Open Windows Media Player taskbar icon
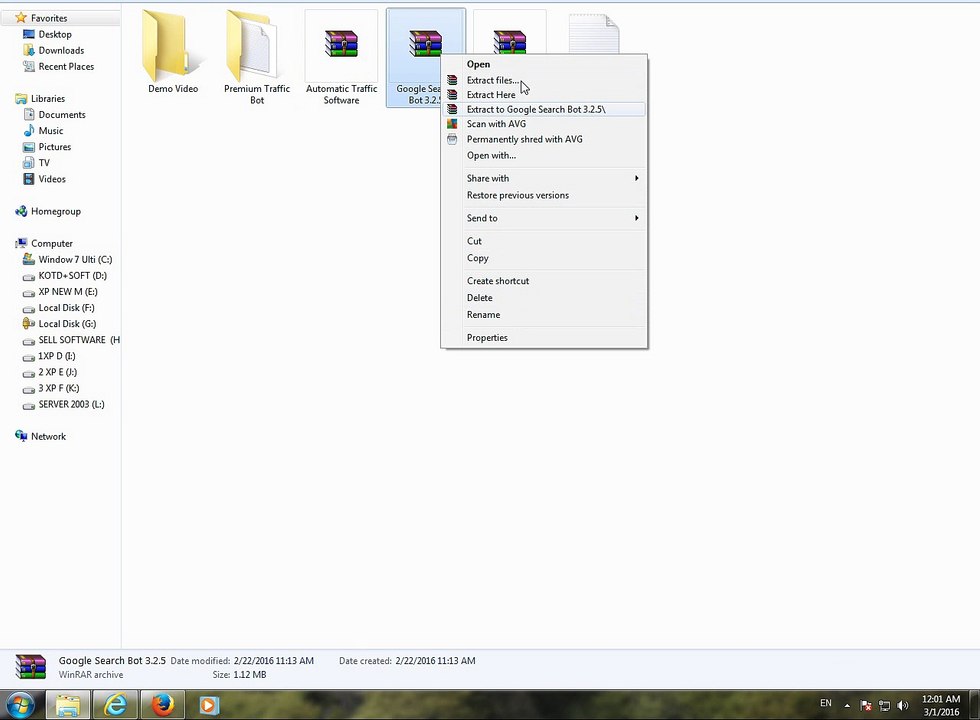980x720 pixels. point(208,705)
